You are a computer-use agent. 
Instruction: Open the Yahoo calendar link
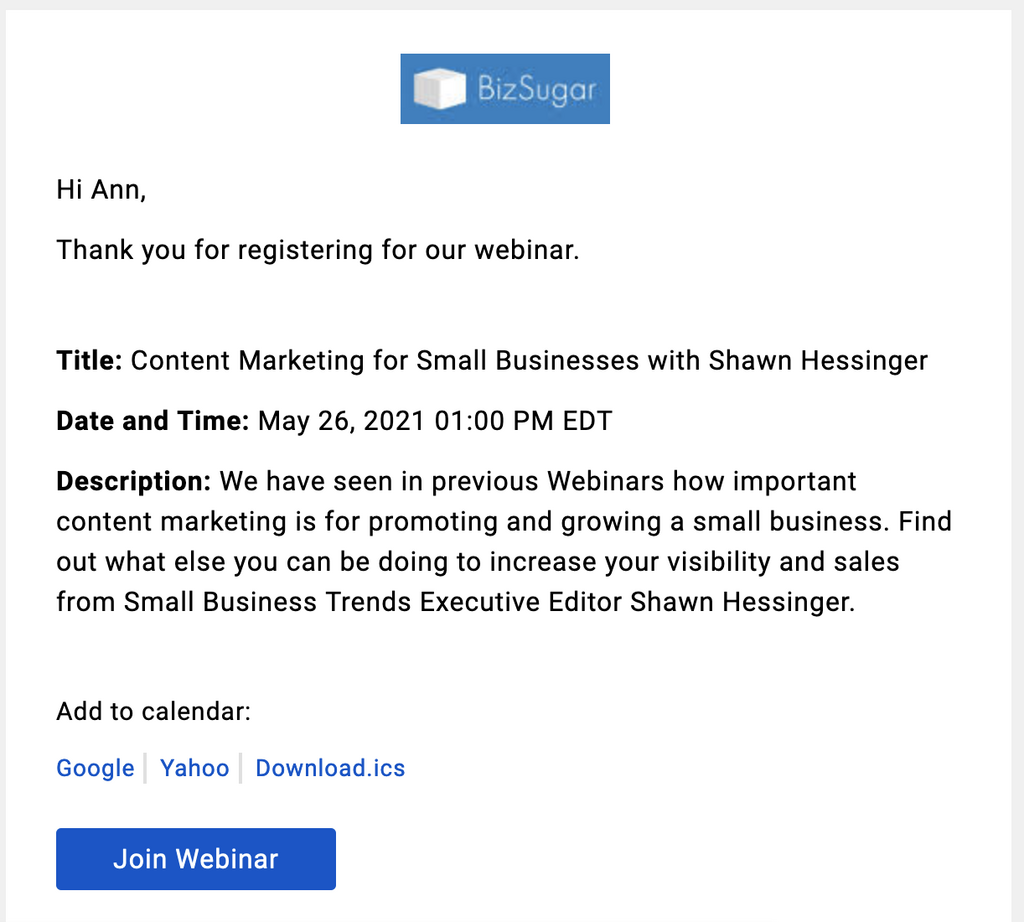coord(195,768)
